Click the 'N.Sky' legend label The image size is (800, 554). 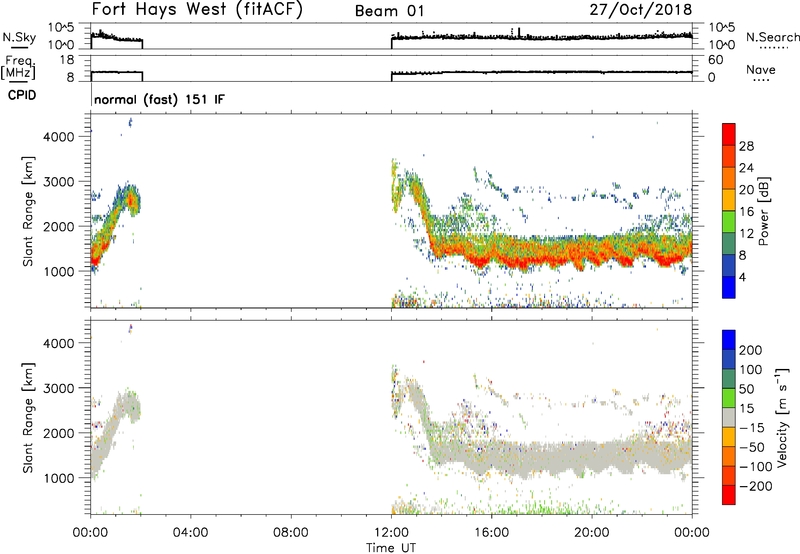tap(19, 38)
